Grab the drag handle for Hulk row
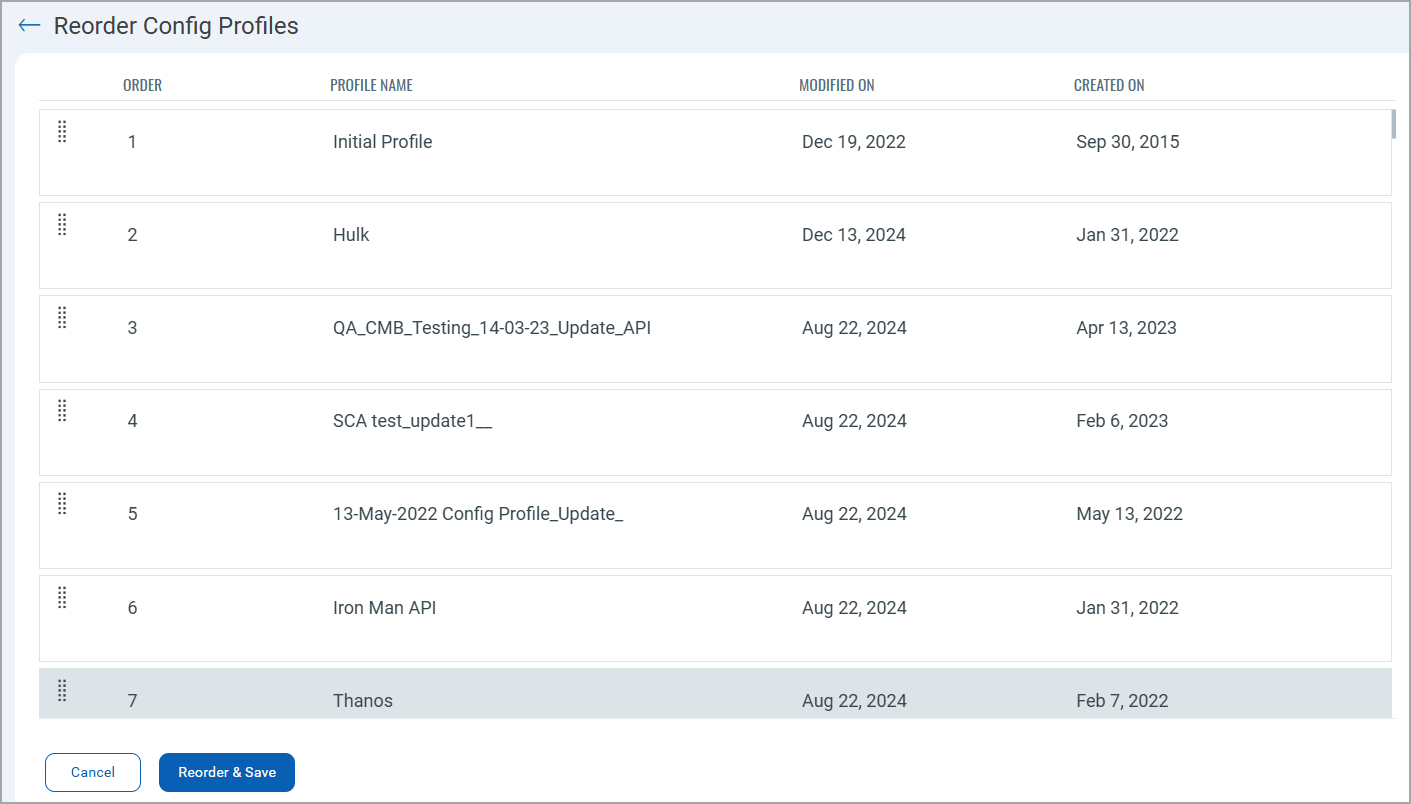The image size is (1411, 804). (62, 224)
